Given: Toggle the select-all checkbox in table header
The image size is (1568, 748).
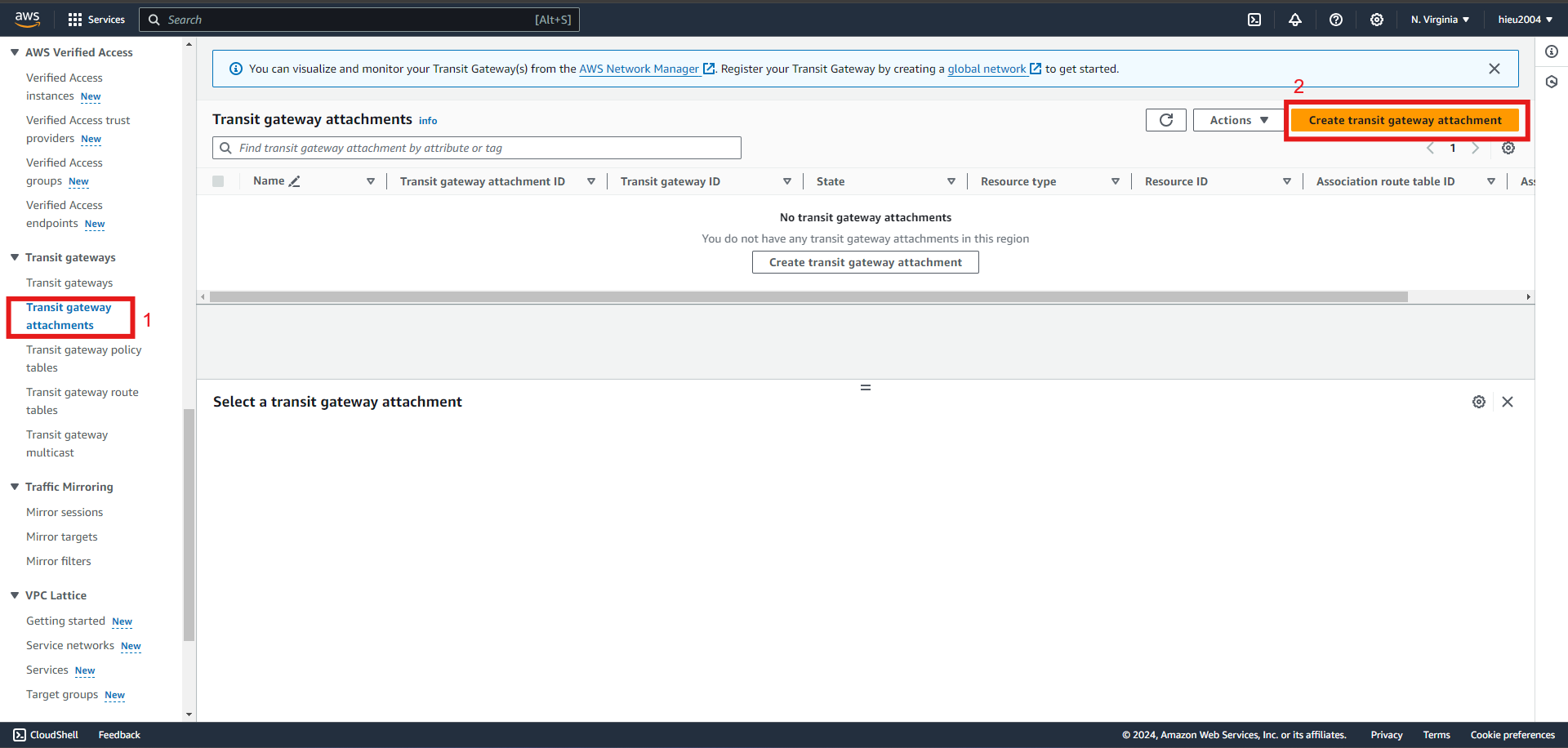Looking at the screenshot, I should click(218, 181).
